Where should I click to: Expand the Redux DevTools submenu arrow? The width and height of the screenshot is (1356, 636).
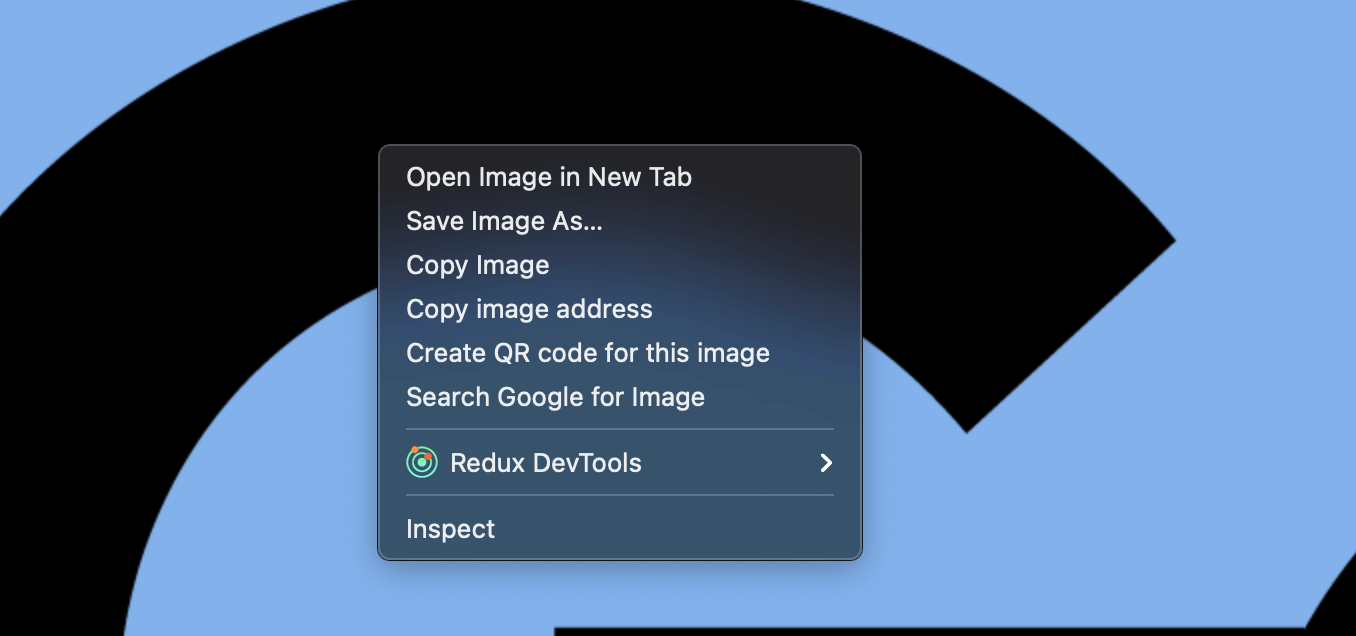[x=825, y=463]
